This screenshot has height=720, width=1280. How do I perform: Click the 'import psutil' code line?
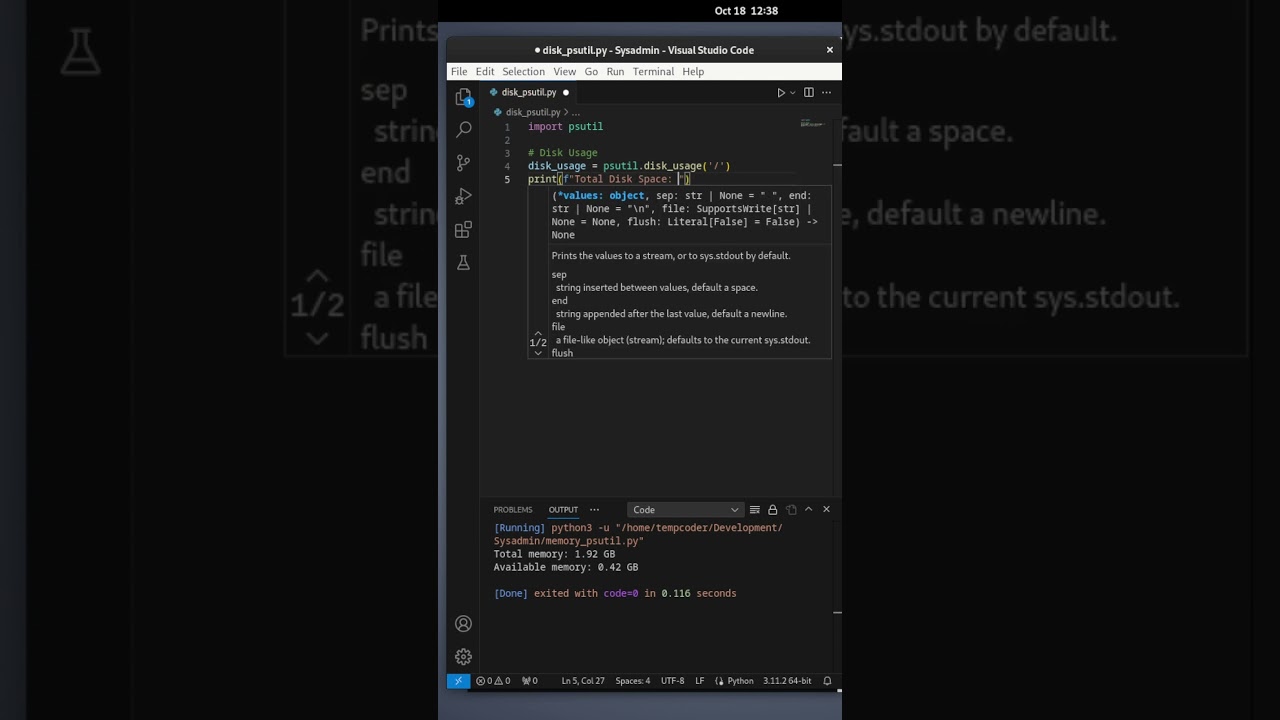tap(565, 127)
